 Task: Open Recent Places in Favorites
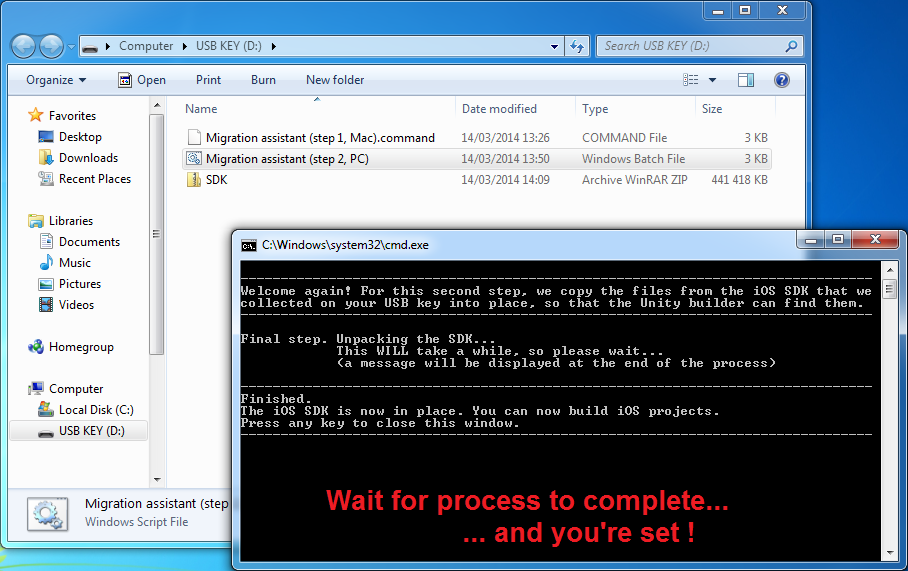click(95, 179)
